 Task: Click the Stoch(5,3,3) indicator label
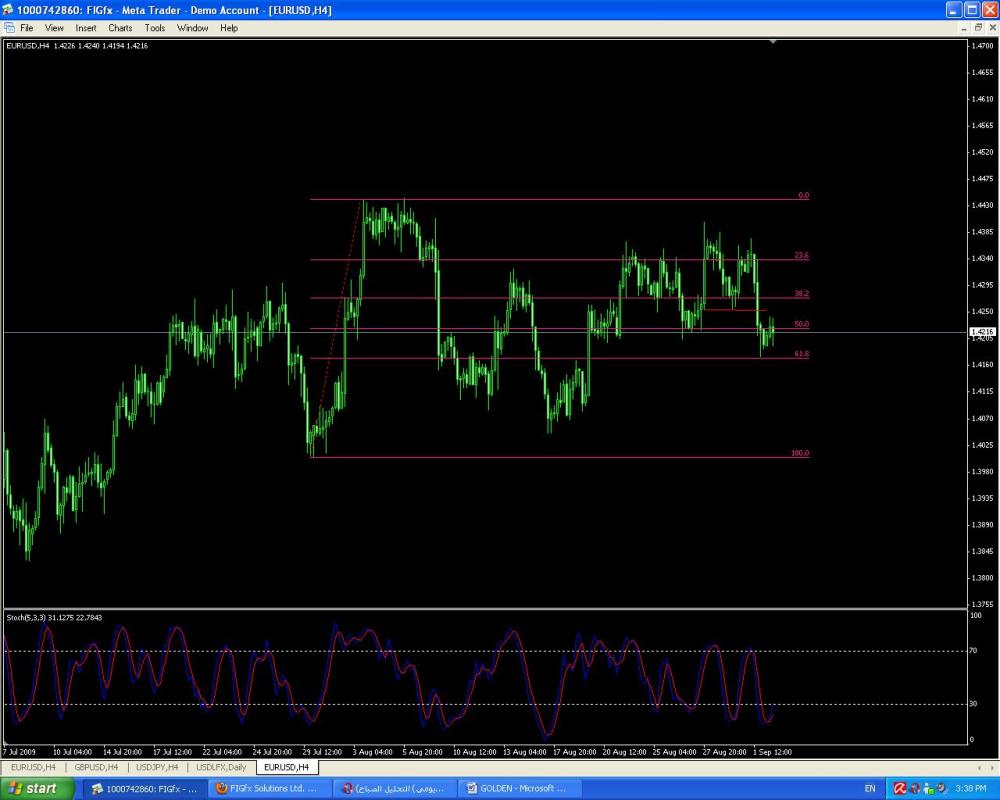coord(54,618)
